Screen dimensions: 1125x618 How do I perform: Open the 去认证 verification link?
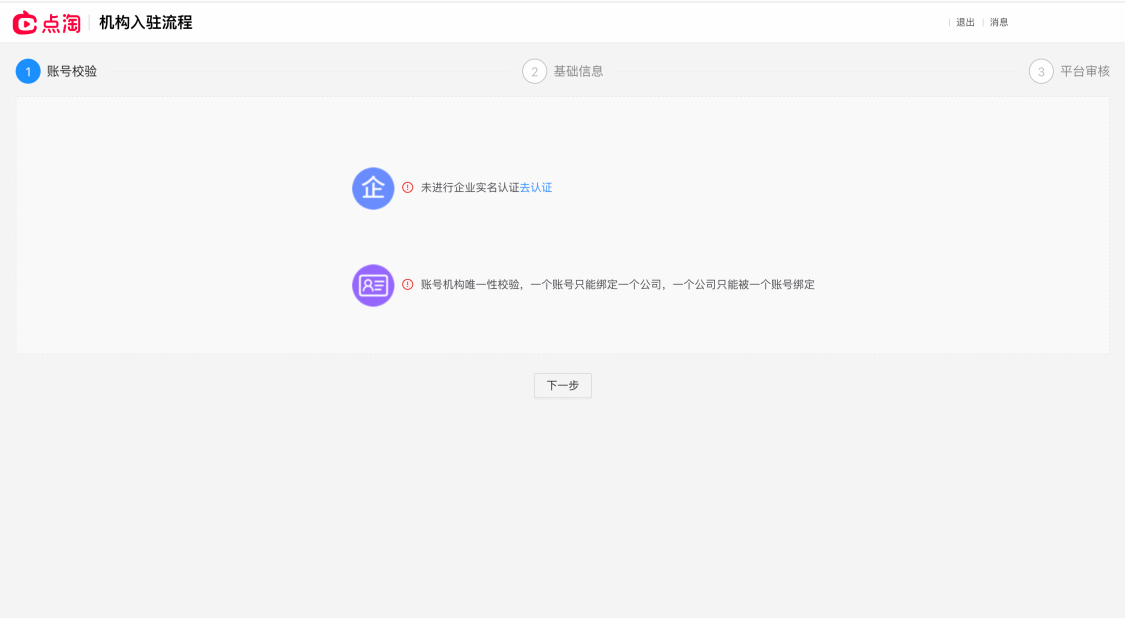pyautogui.click(x=536, y=187)
